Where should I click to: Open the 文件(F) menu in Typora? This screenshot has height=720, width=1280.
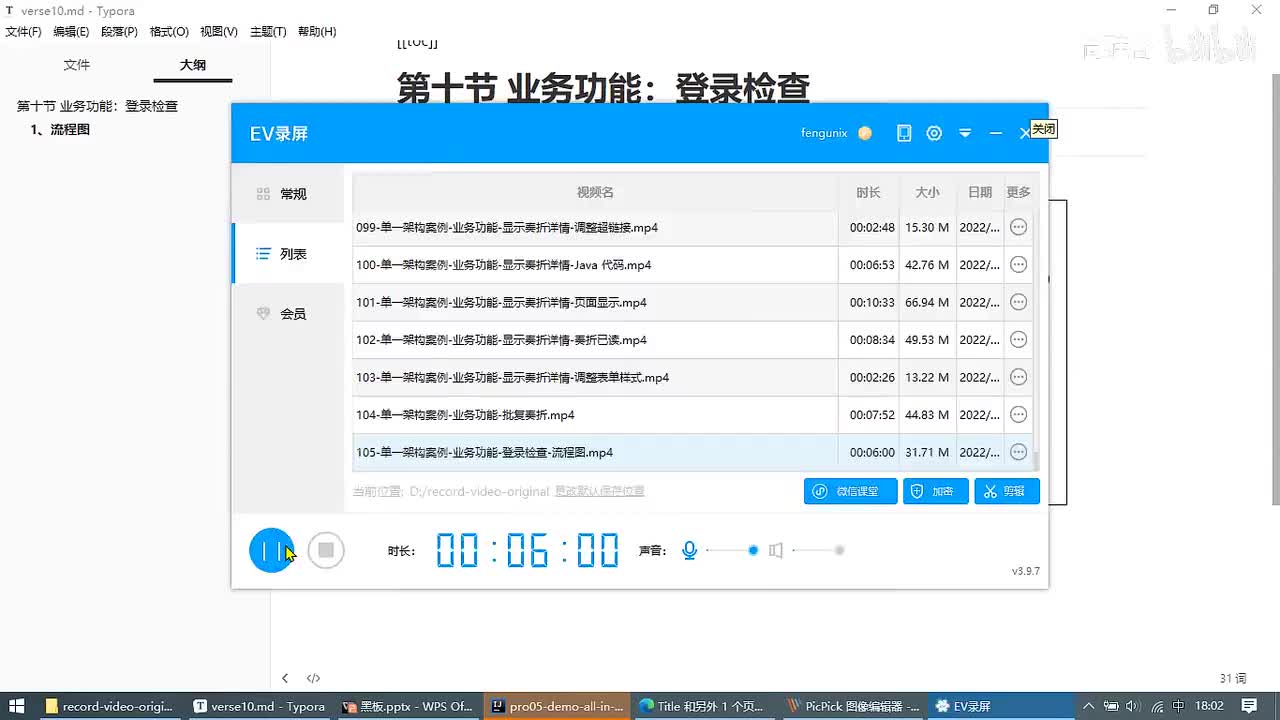point(23,32)
